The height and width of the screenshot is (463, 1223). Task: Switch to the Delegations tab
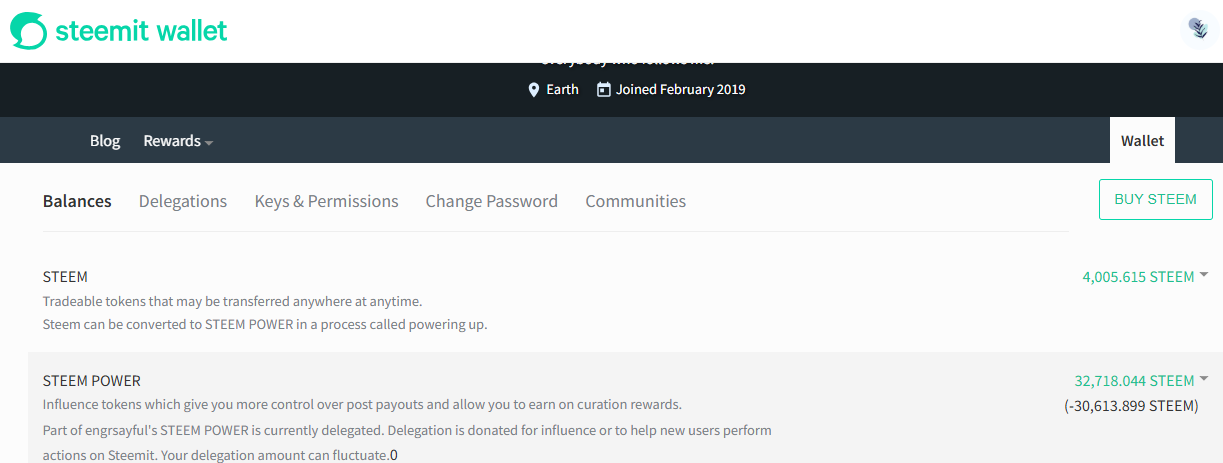pos(183,201)
